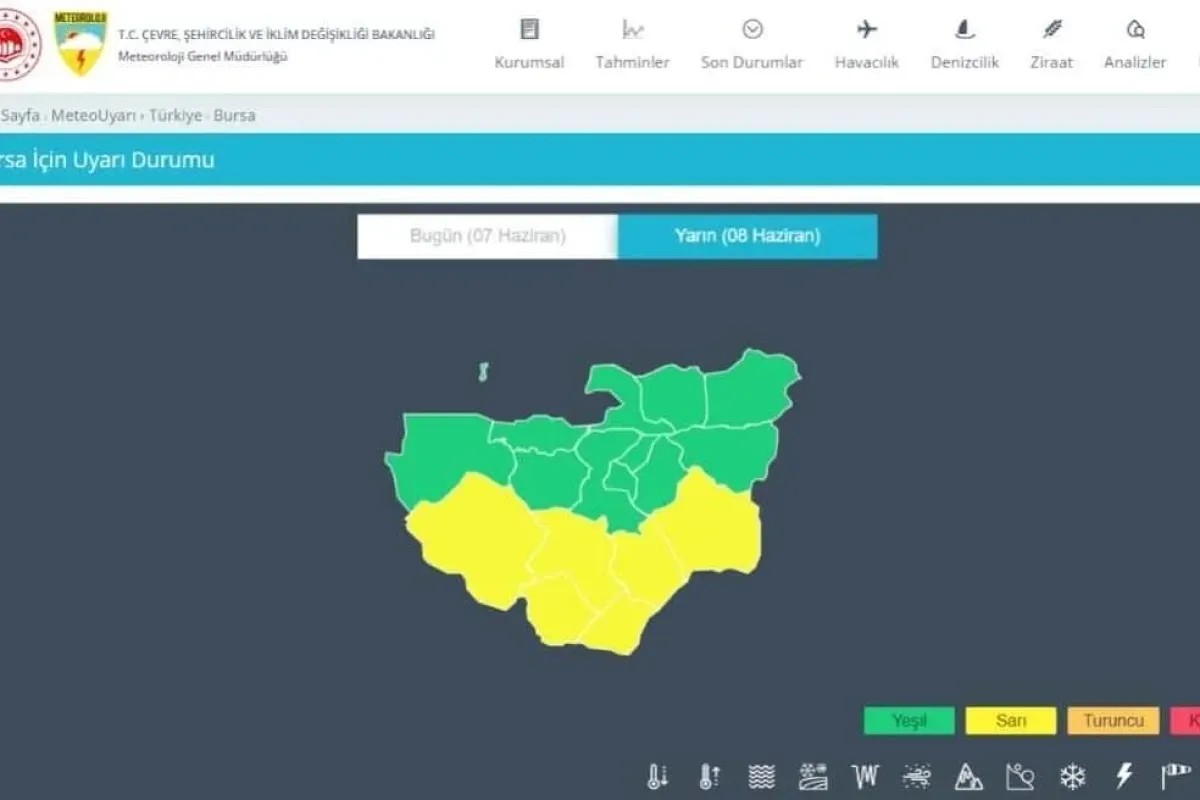Viewport: 1200px width, 800px height.
Task: Select the icicles icing warning icon
Action: (865, 776)
